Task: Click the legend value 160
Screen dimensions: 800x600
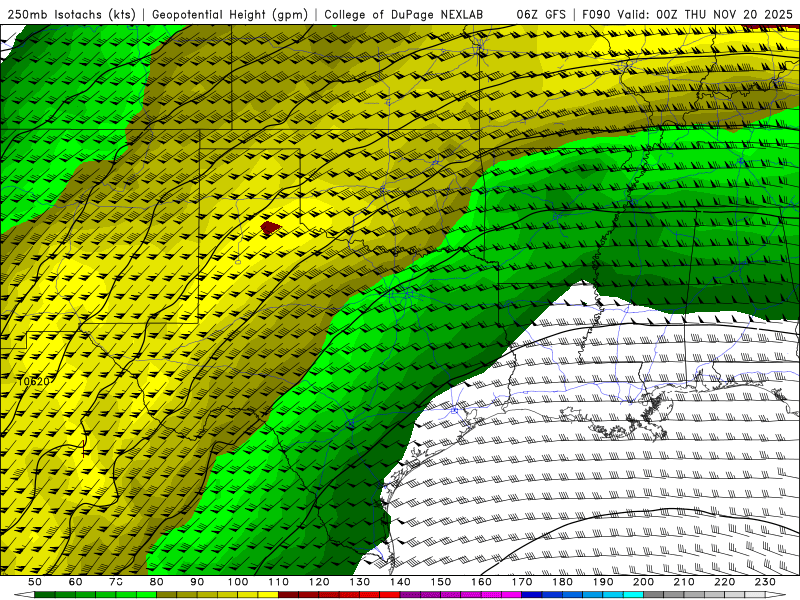Action: tap(481, 582)
